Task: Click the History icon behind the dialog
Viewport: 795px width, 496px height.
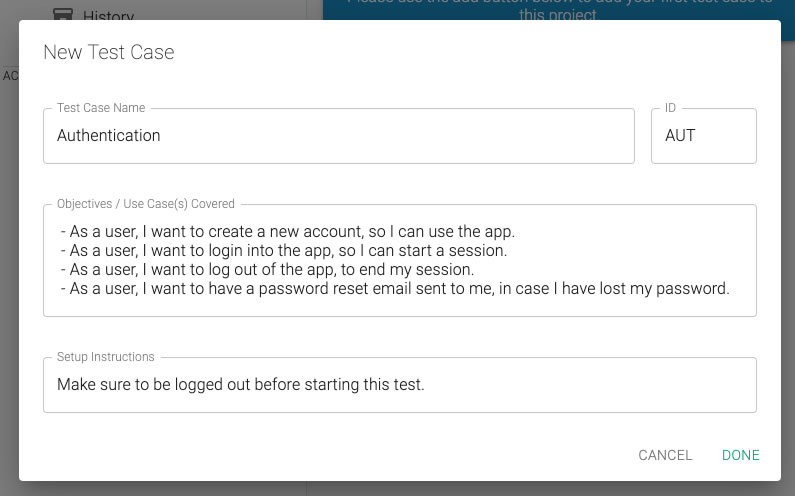Action: tap(62, 14)
